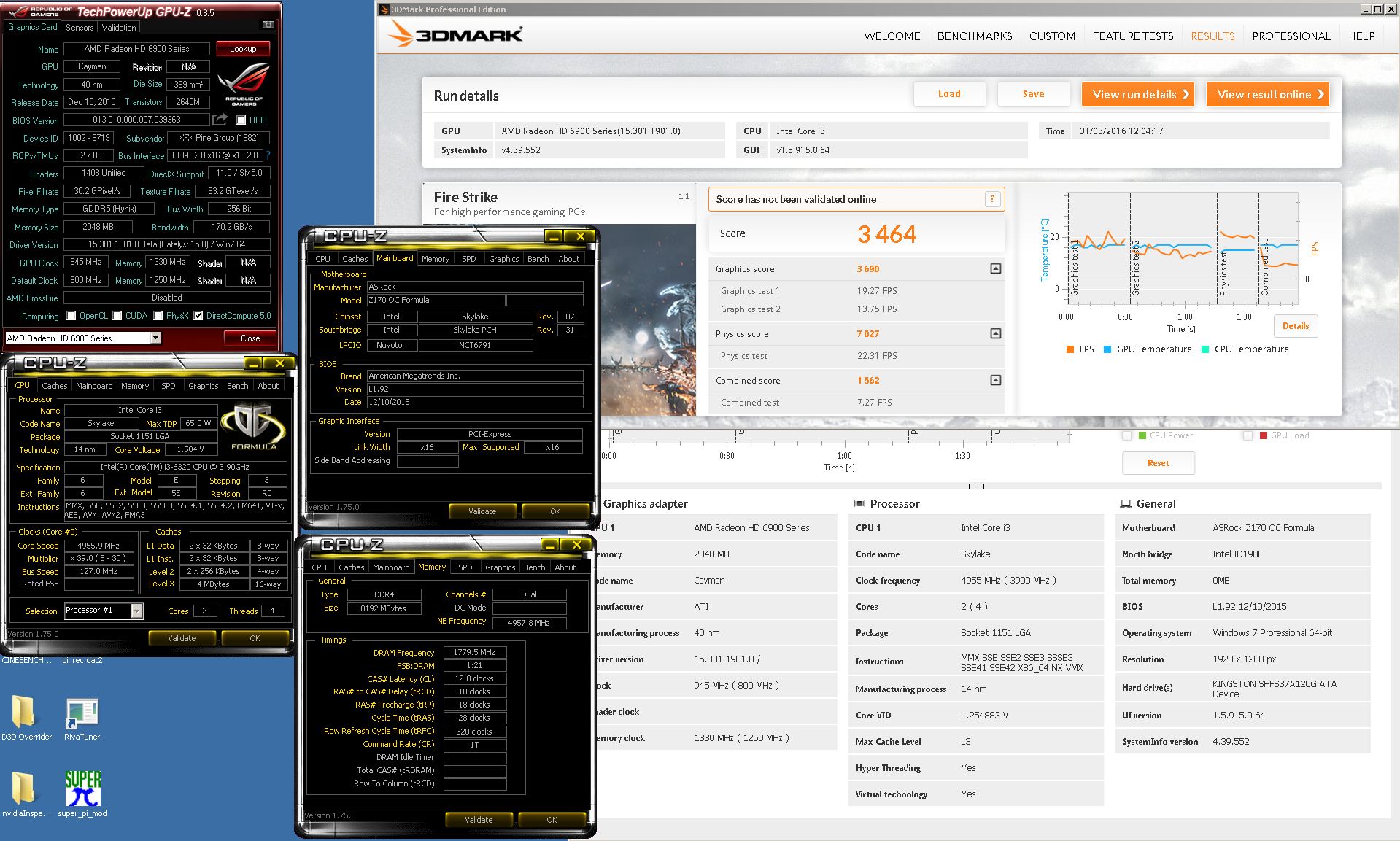
Task: Collapse the Graphics score section
Action: tap(996, 269)
